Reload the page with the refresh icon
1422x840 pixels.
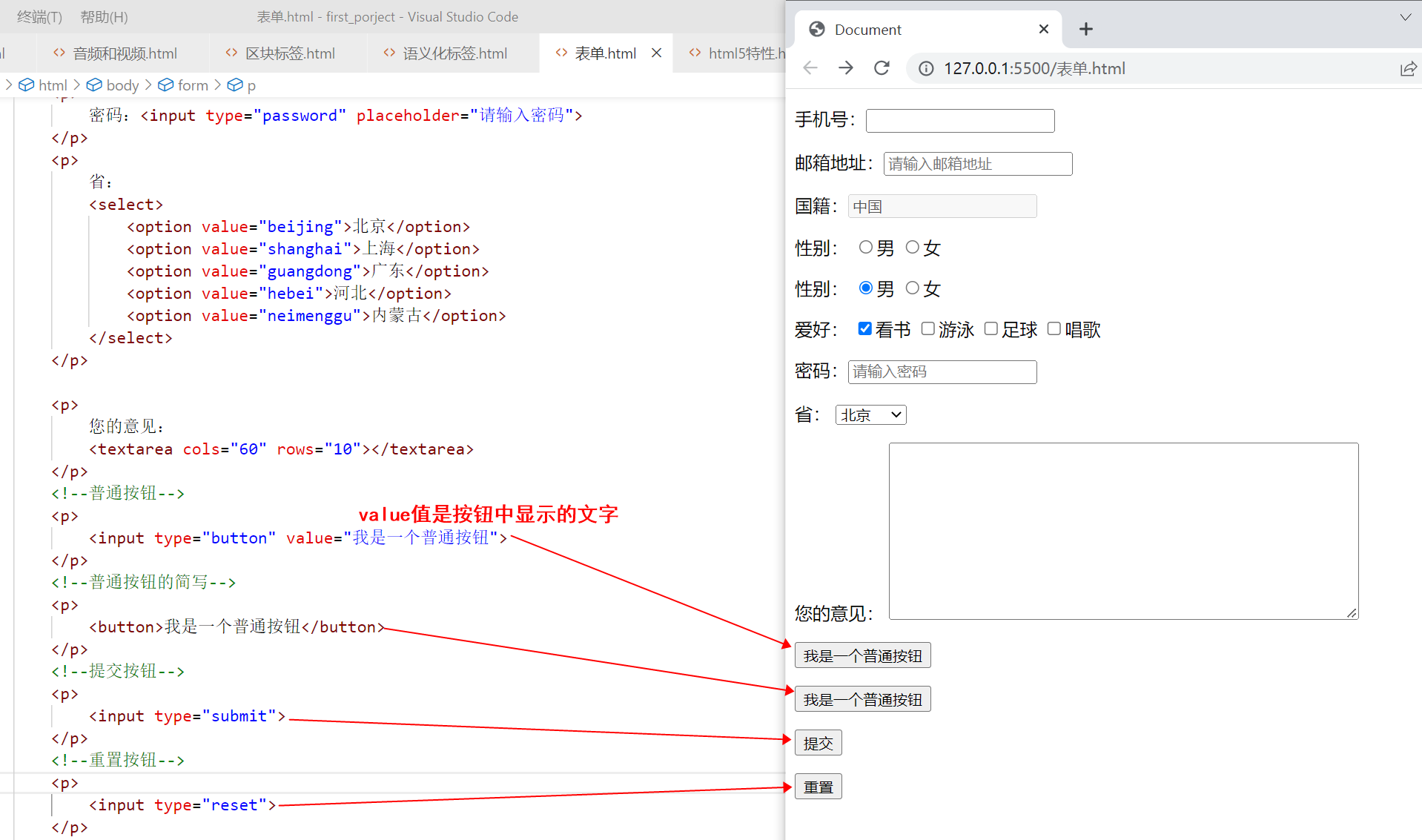tap(882, 68)
